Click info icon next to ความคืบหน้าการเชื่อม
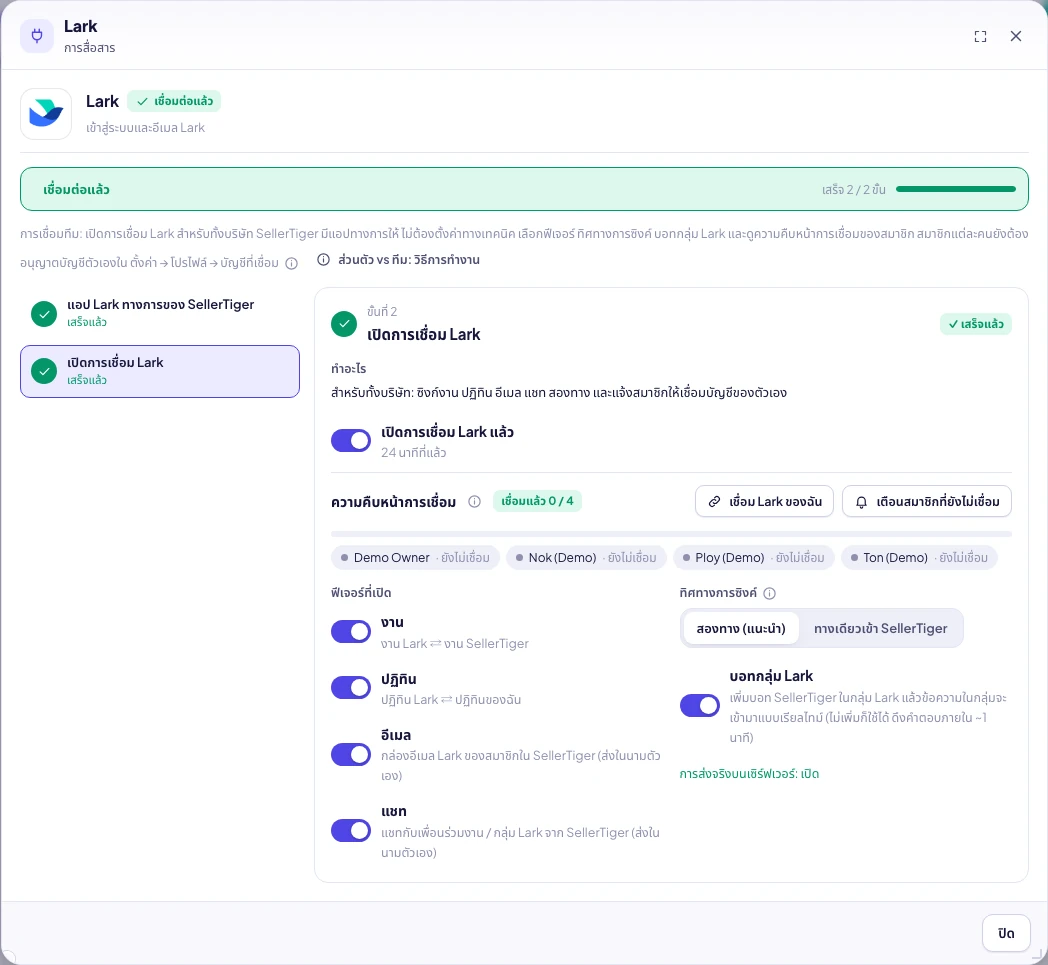 pyautogui.click(x=475, y=501)
